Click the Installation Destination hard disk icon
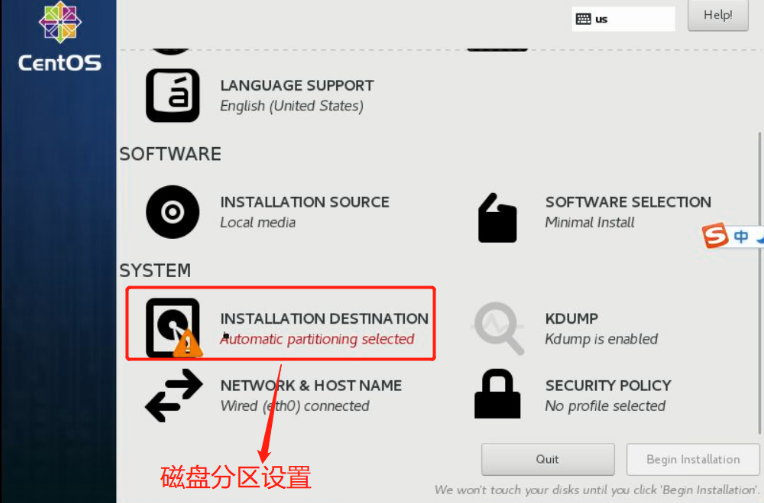764x503 pixels. [173, 328]
